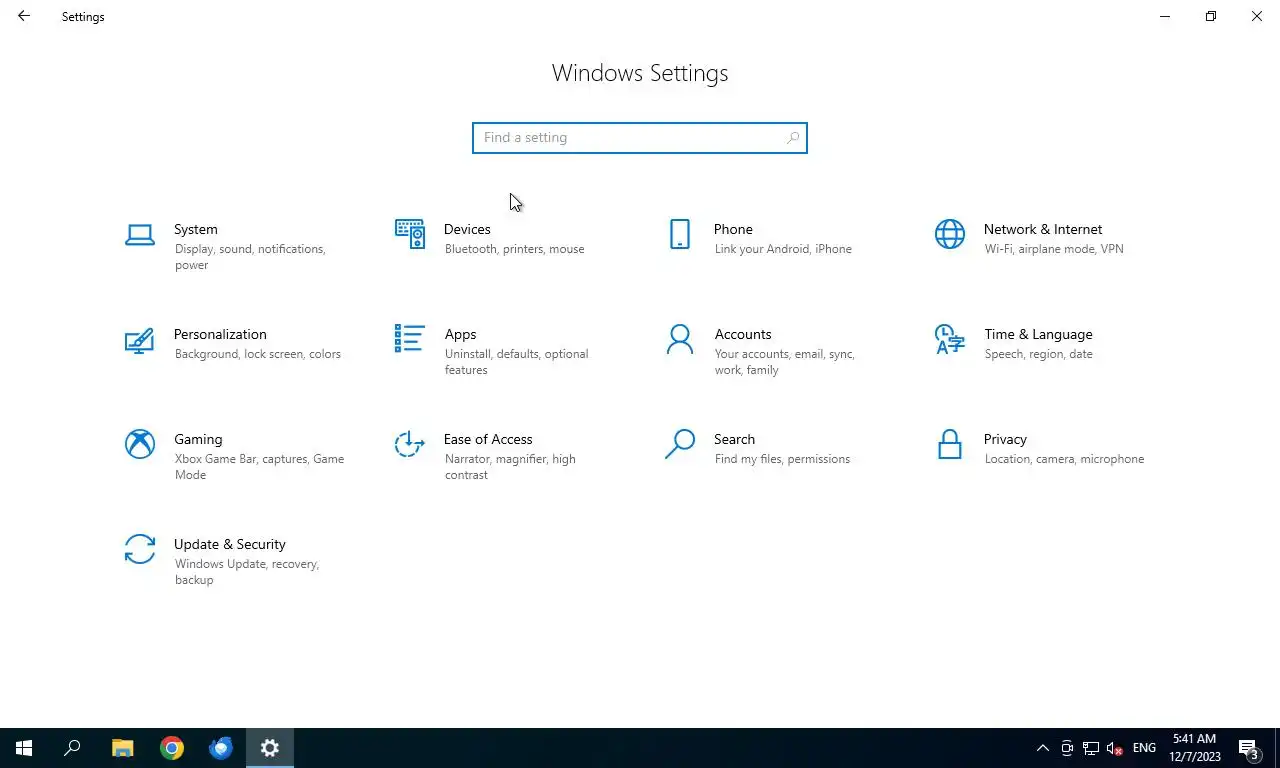The height and width of the screenshot is (768, 1280).
Task: Switch input language via ENG
Action: pyautogui.click(x=1144, y=748)
